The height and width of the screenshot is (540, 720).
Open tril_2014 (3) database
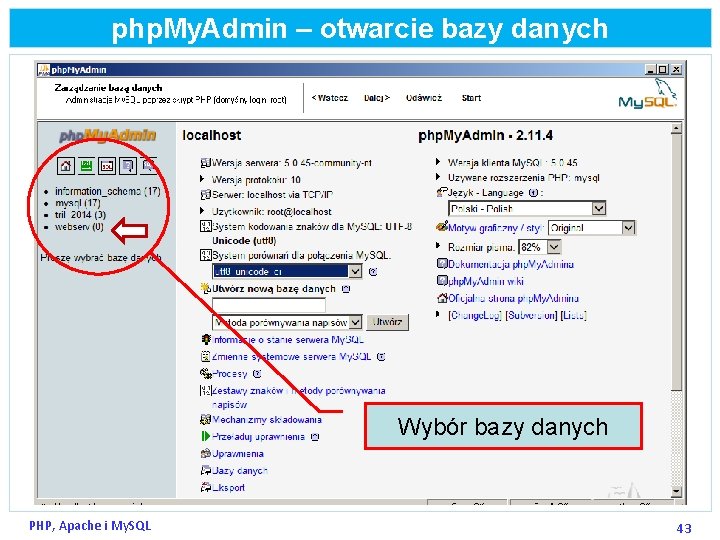80,215
